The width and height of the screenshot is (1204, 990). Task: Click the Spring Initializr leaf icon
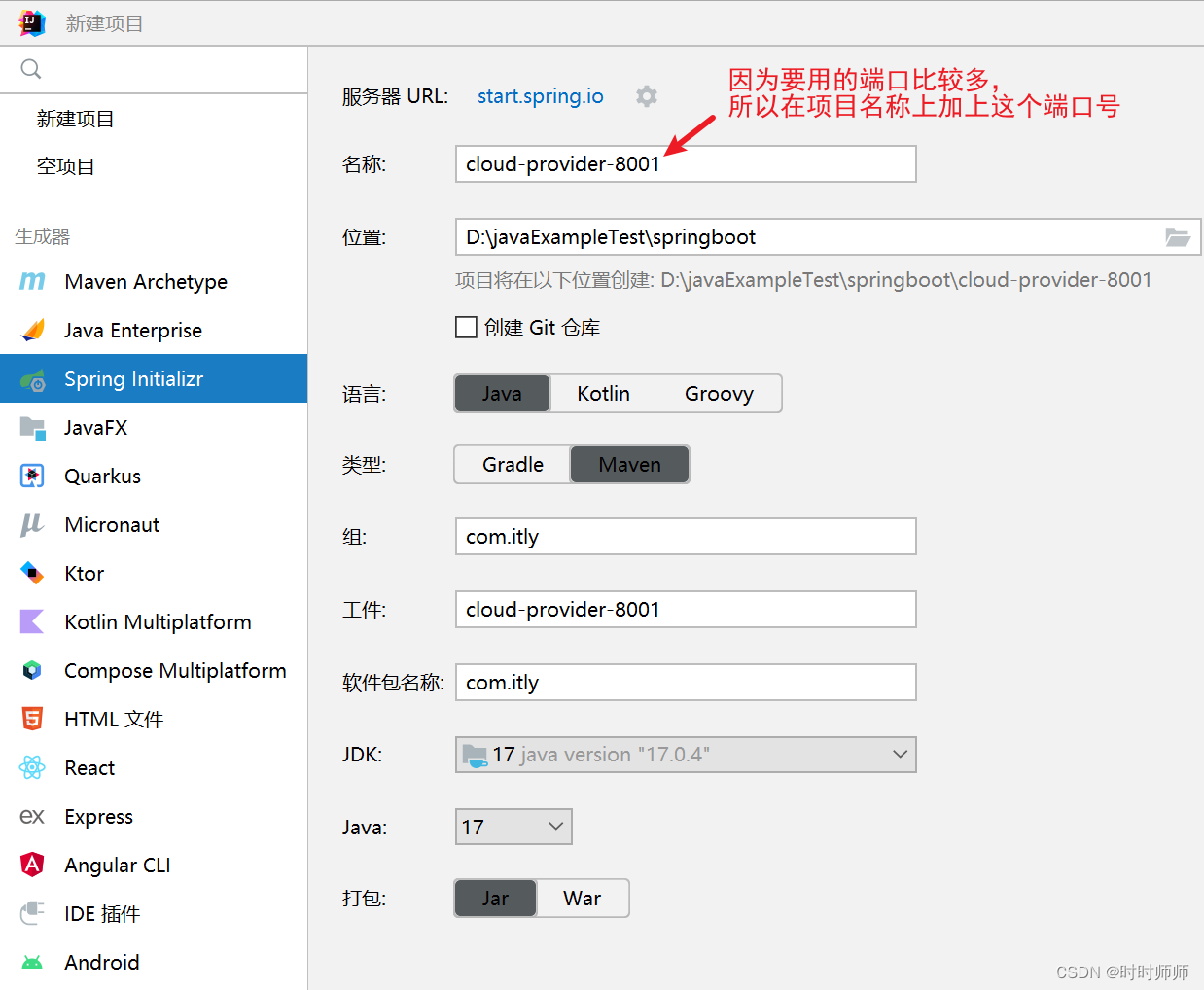(32, 379)
